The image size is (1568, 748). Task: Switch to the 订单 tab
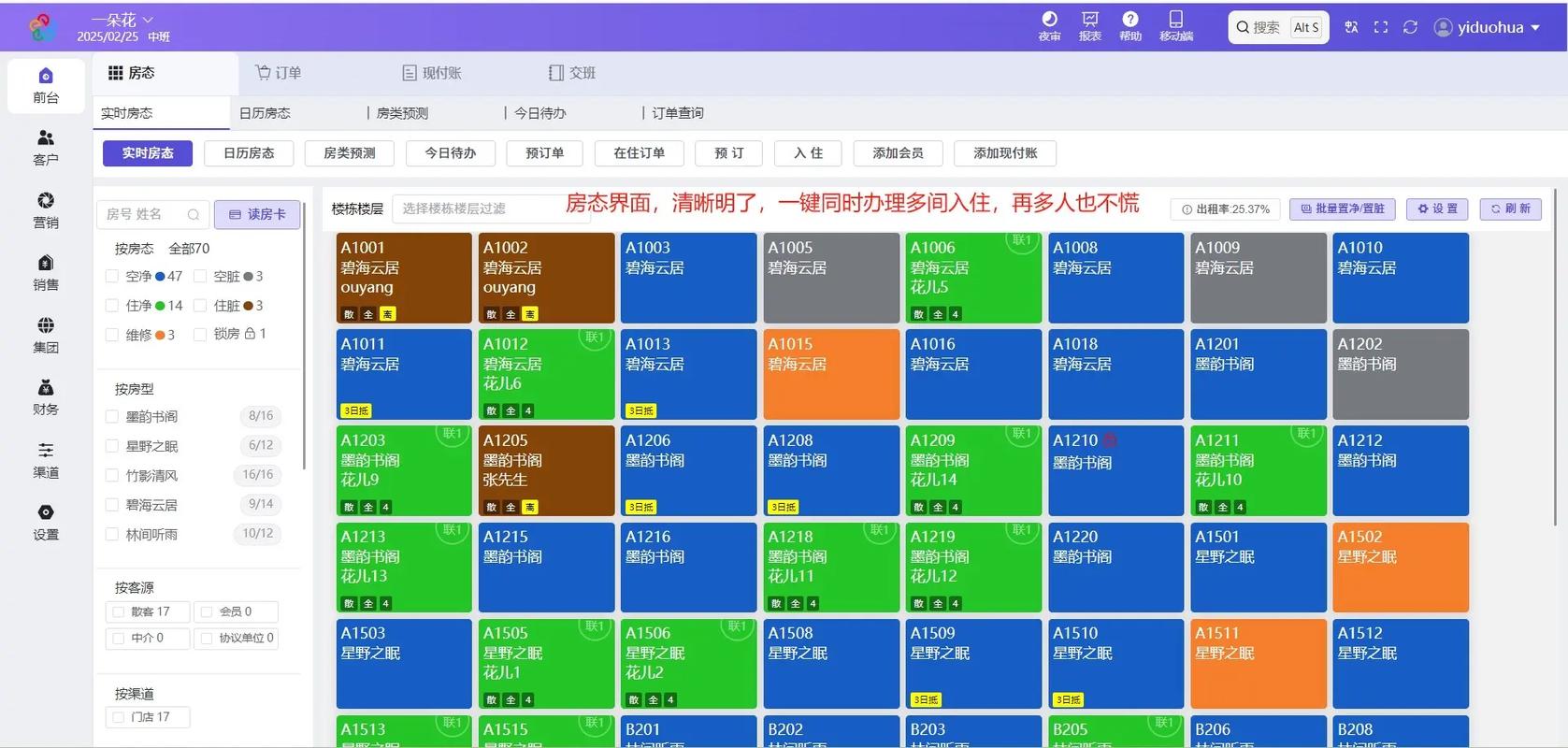[x=279, y=73]
